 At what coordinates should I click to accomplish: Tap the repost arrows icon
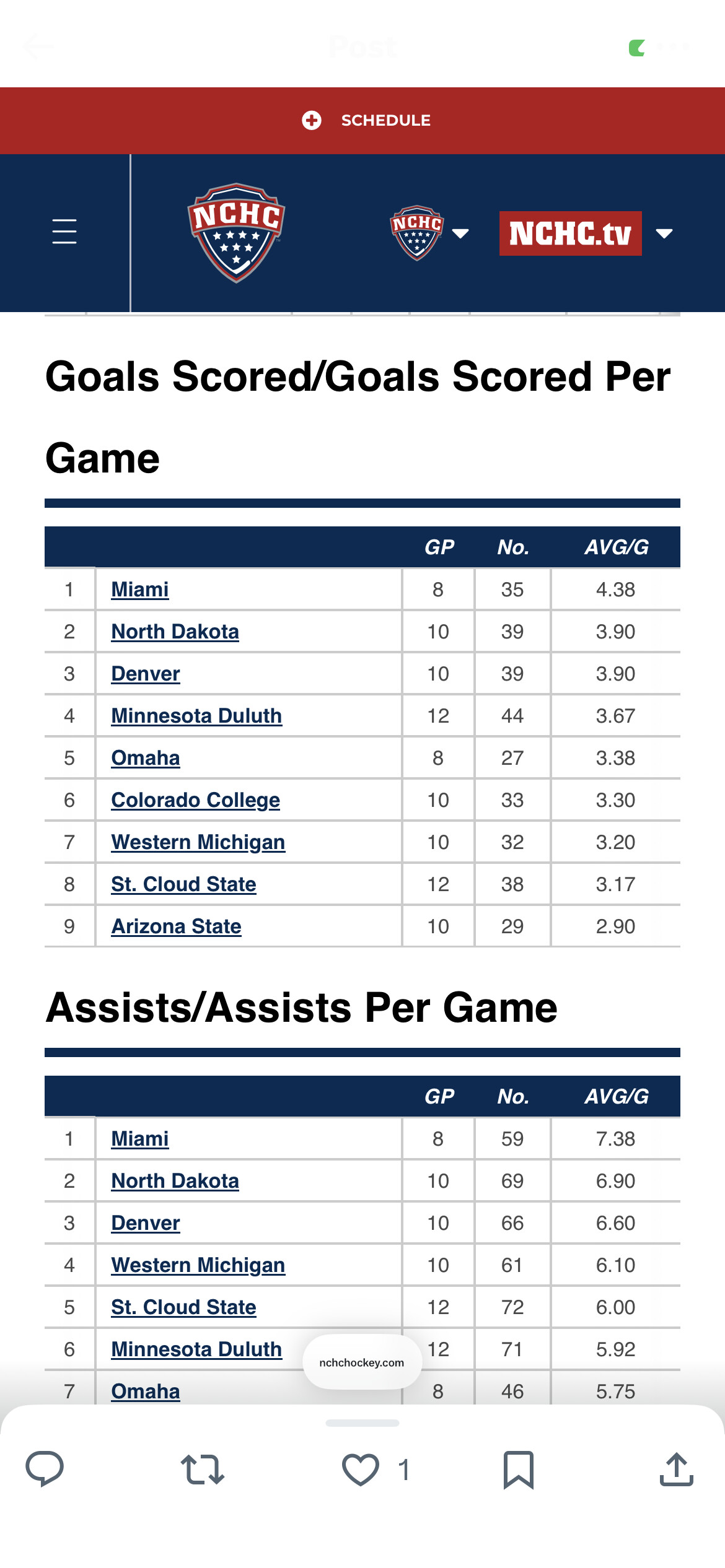click(203, 1470)
